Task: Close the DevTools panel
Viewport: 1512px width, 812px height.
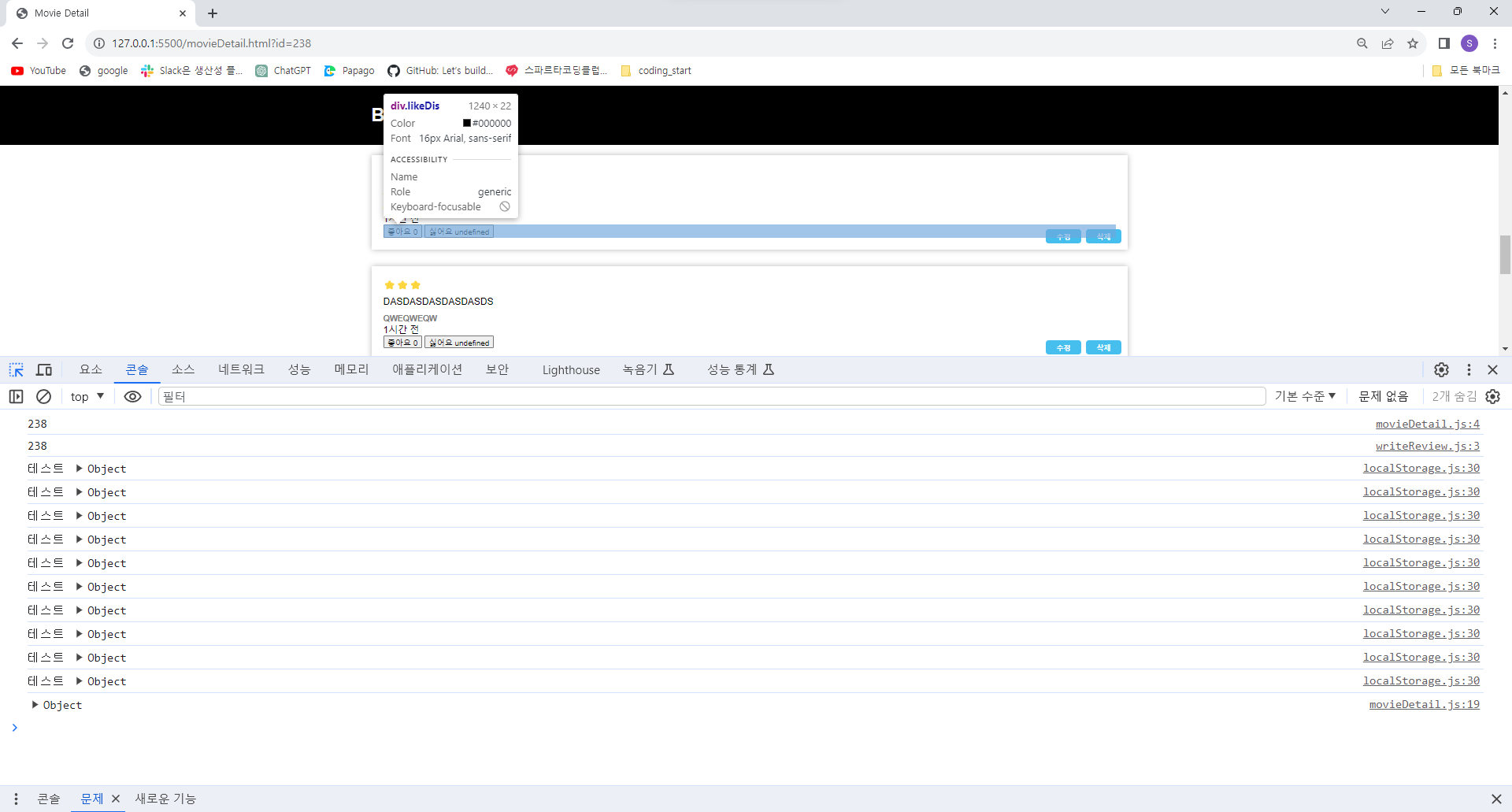Action: [x=1492, y=369]
